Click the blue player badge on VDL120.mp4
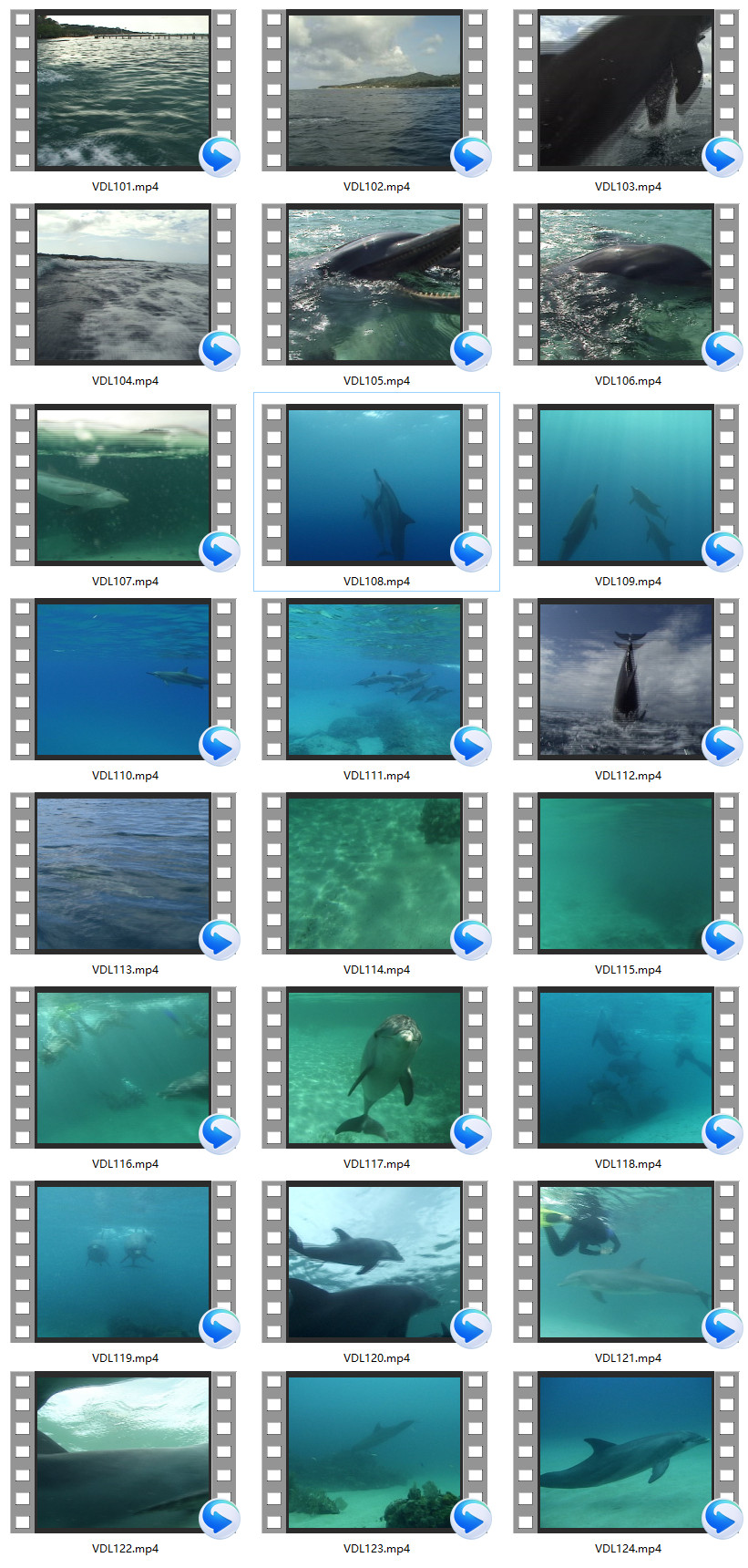748x1568 pixels. [x=471, y=1328]
